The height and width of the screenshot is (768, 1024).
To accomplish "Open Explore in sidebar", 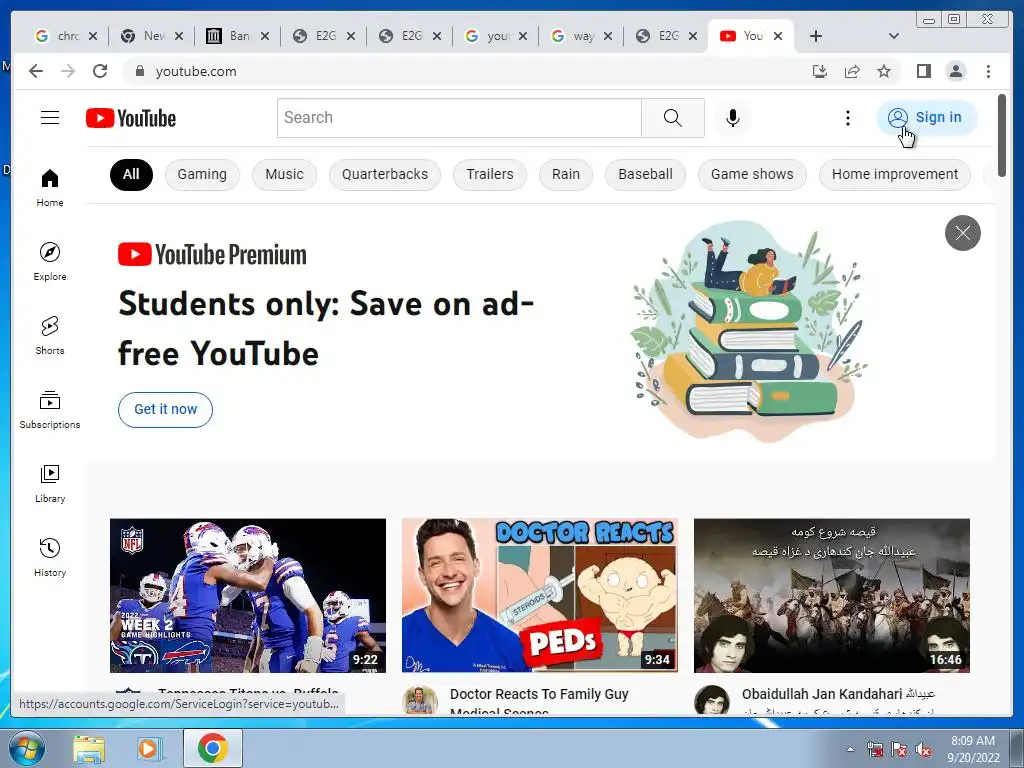I will tap(50, 261).
